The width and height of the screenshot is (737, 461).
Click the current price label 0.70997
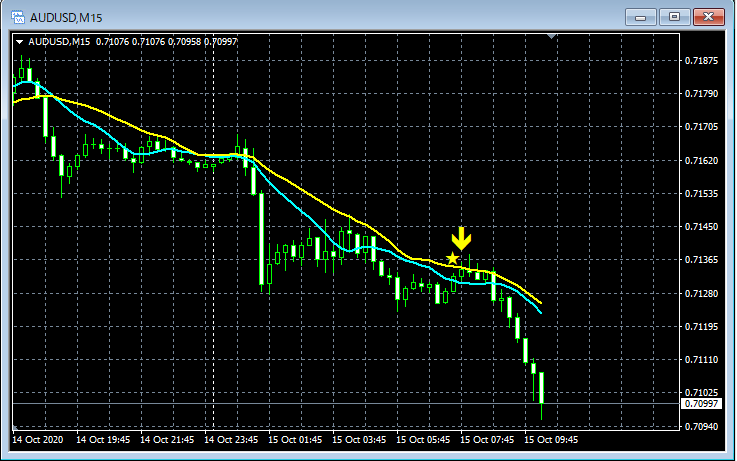tap(701, 404)
